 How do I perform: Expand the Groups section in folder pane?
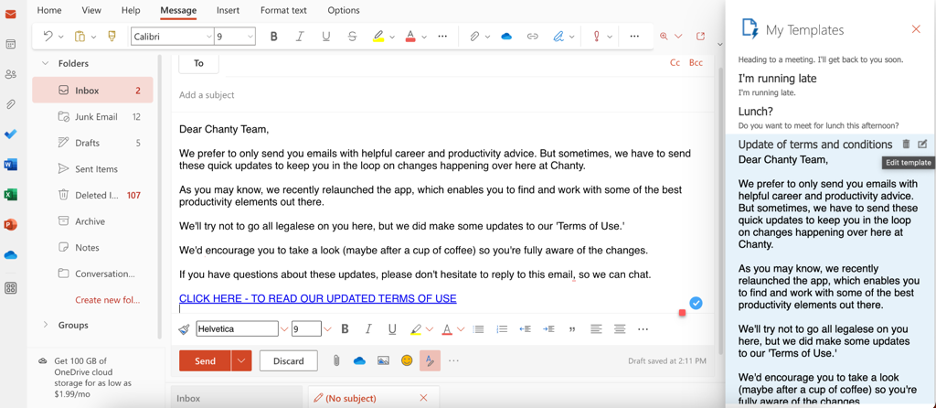coord(45,324)
